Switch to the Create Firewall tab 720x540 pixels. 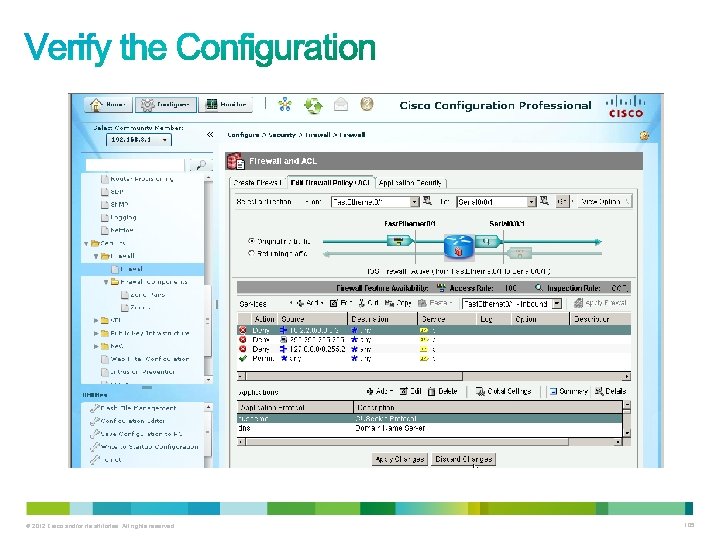tap(257, 183)
